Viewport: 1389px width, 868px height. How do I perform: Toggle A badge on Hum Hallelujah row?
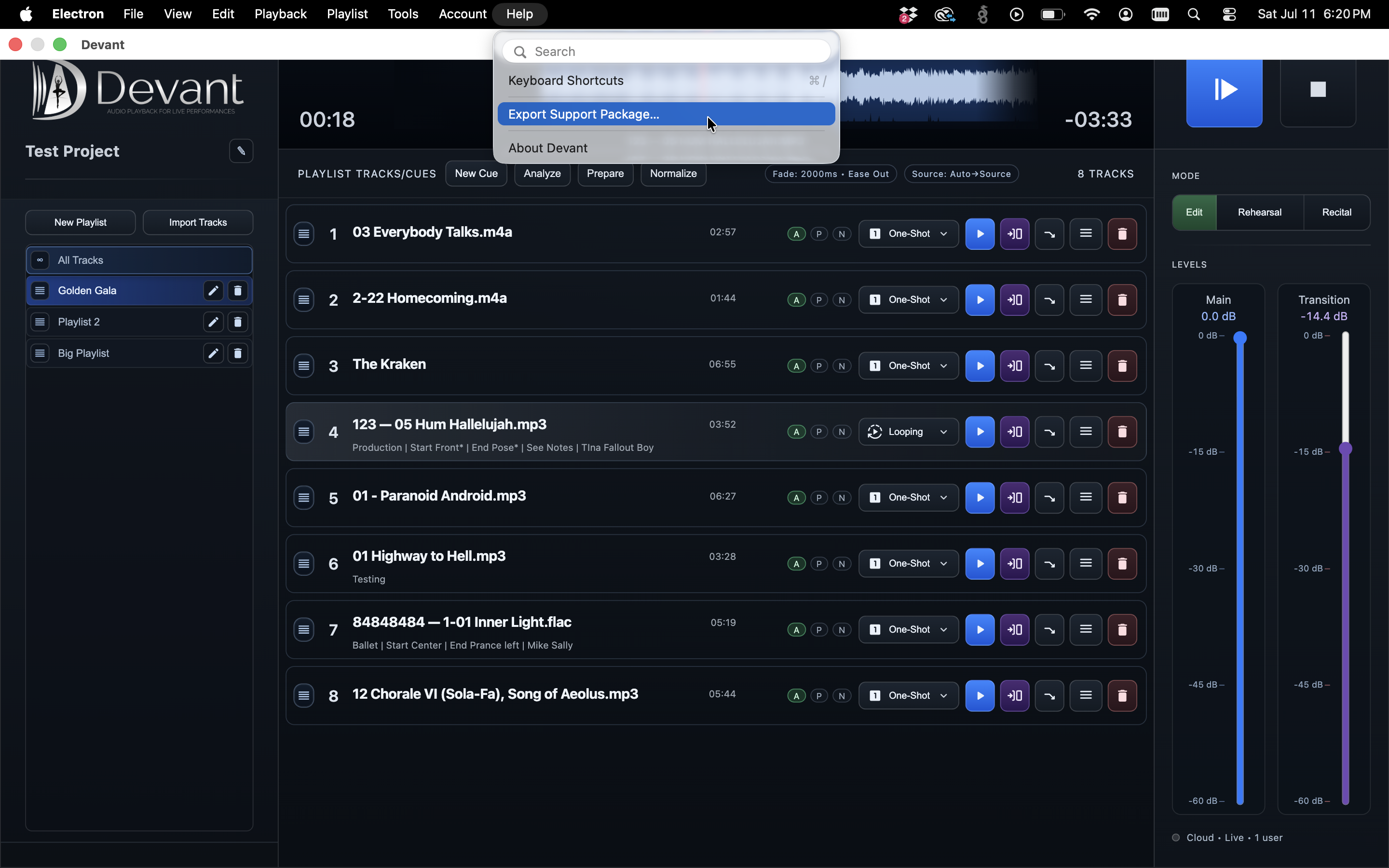click(x=796, y=432)
